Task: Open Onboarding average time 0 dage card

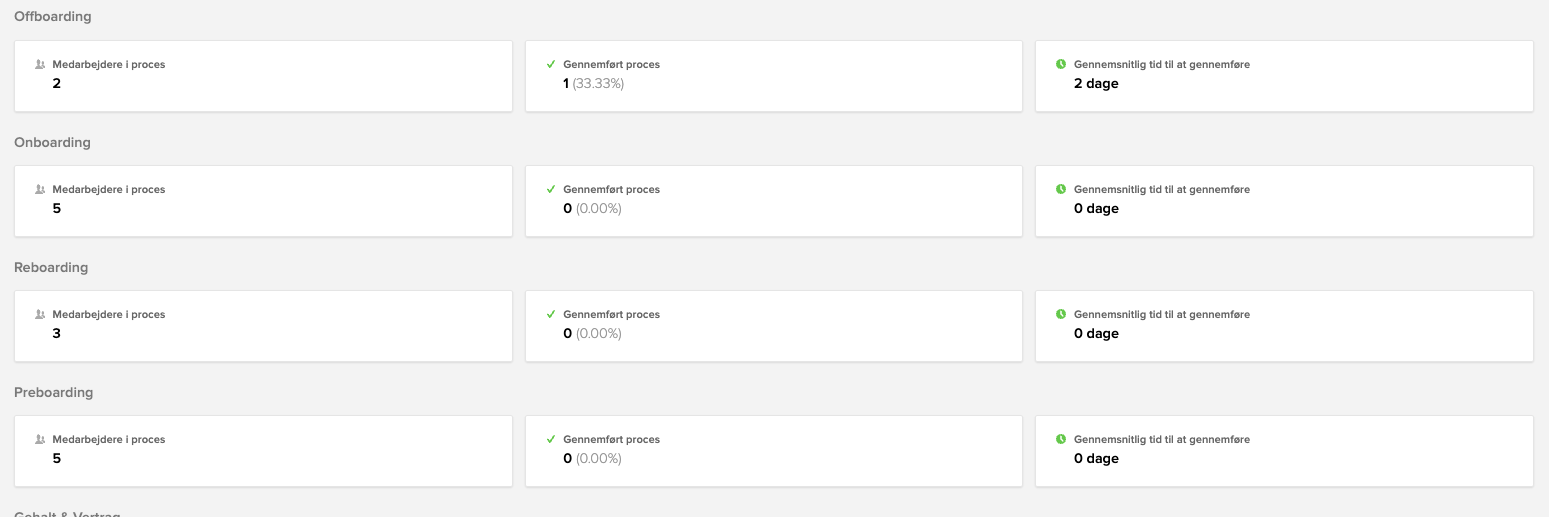Action: click(1284, 201)
